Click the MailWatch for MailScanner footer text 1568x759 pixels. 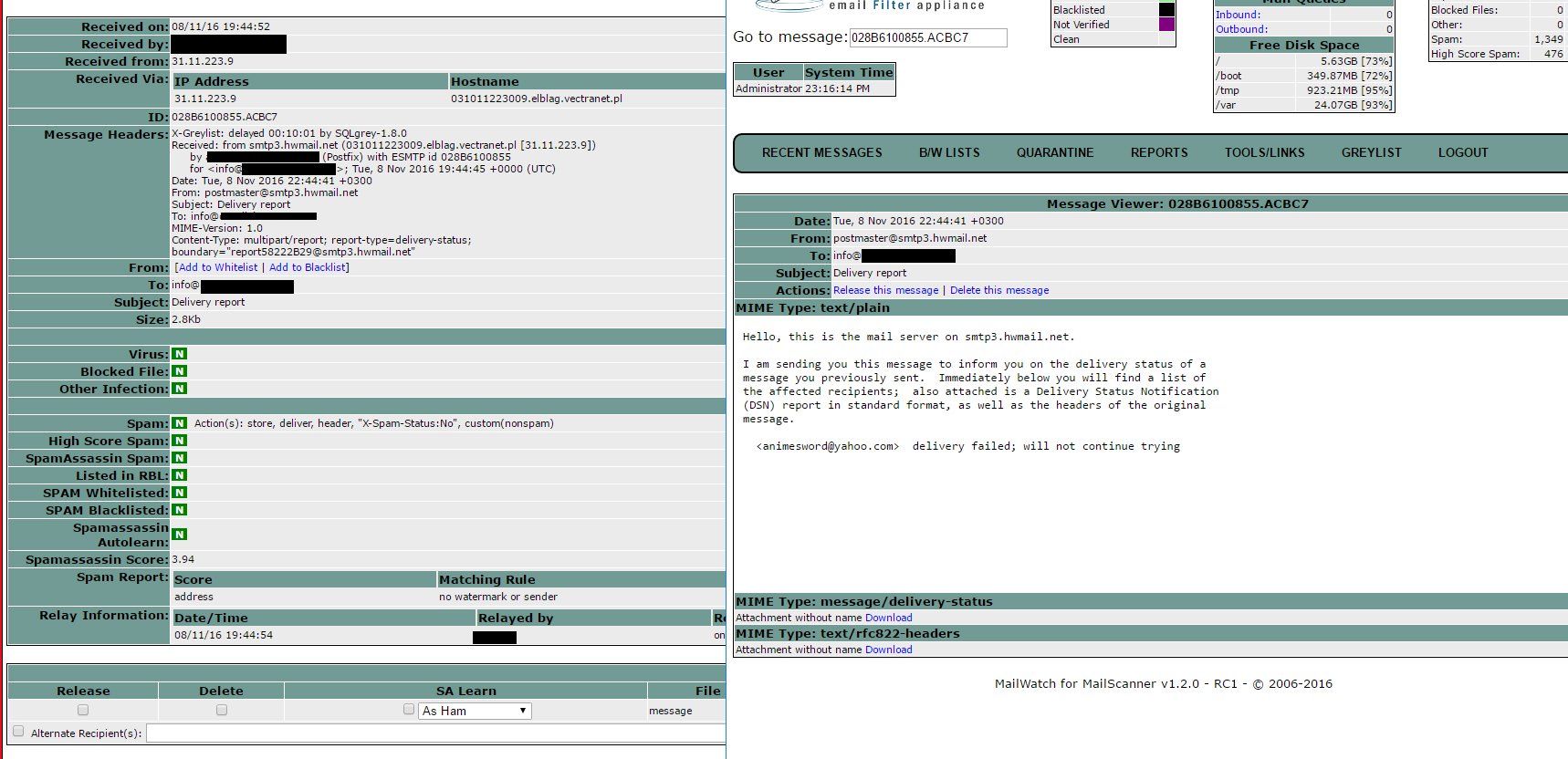pyautogui.click(x=1163, y=683)
